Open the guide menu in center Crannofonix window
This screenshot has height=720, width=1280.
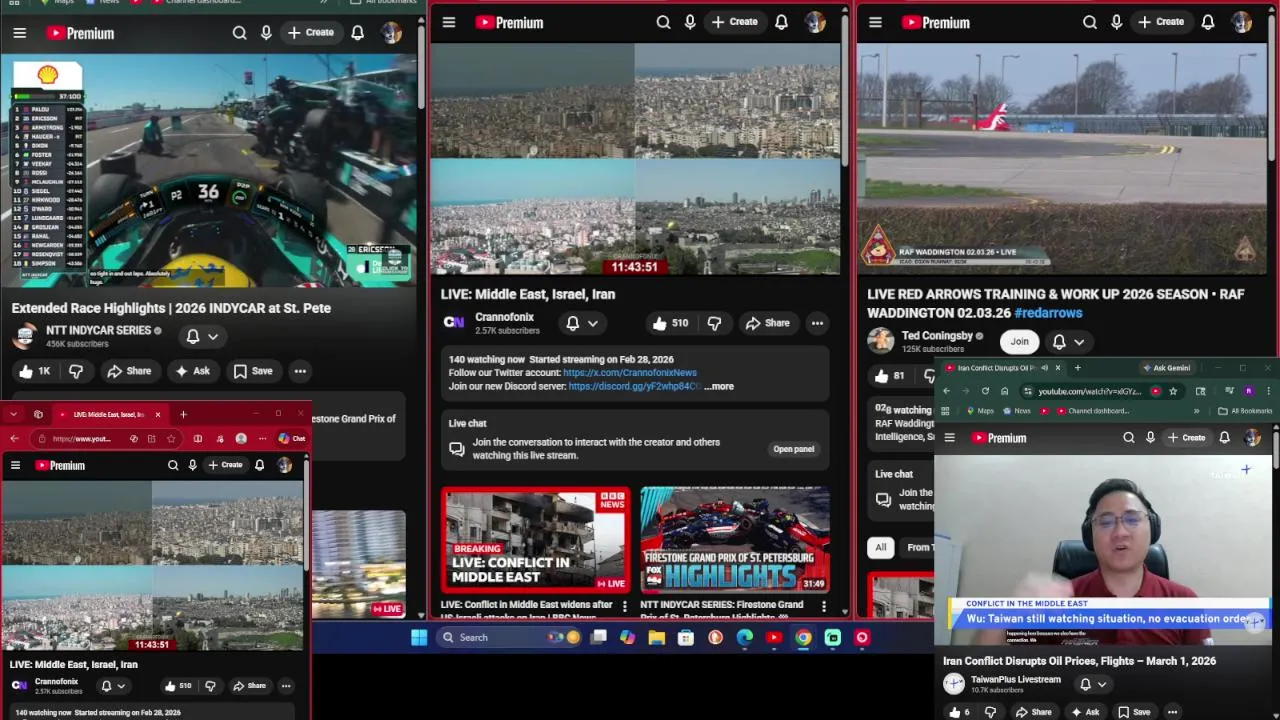click(x=449, y=22)
